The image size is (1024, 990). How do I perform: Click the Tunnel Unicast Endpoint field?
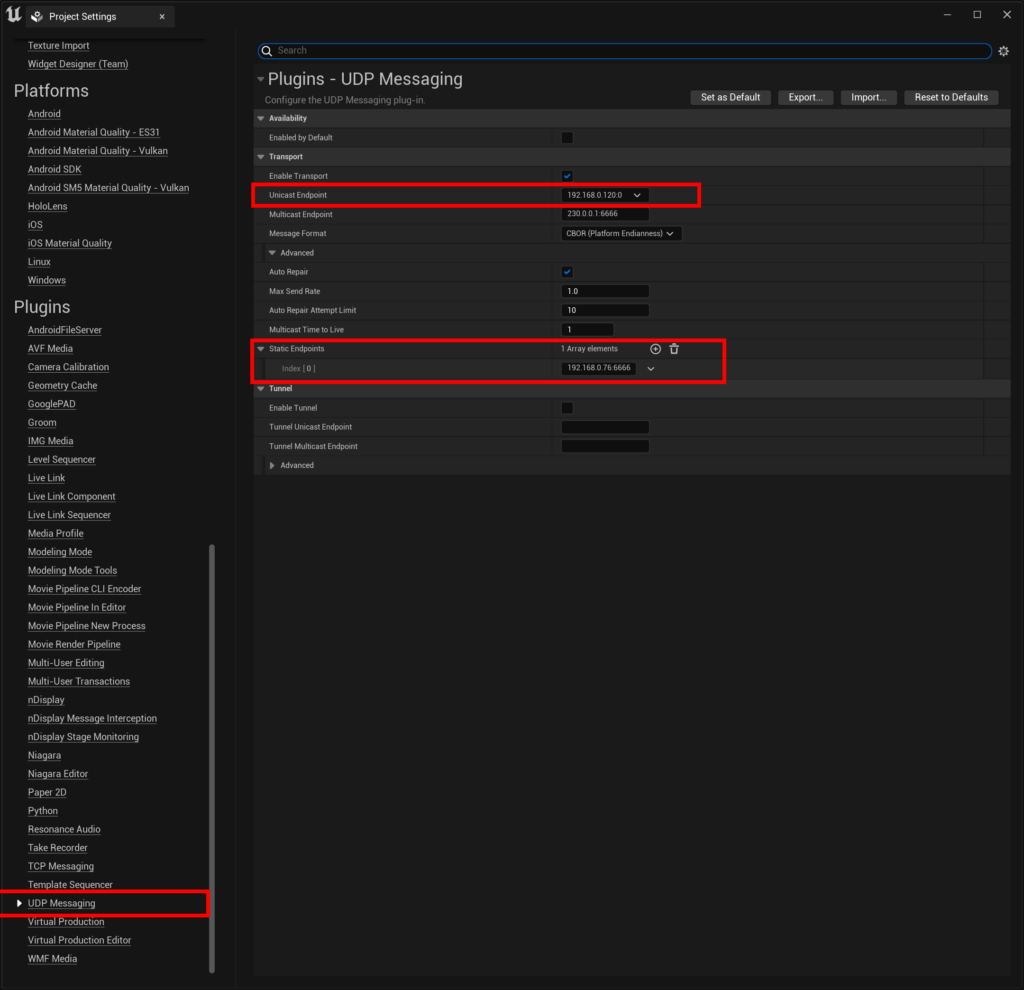click(605, 427)
